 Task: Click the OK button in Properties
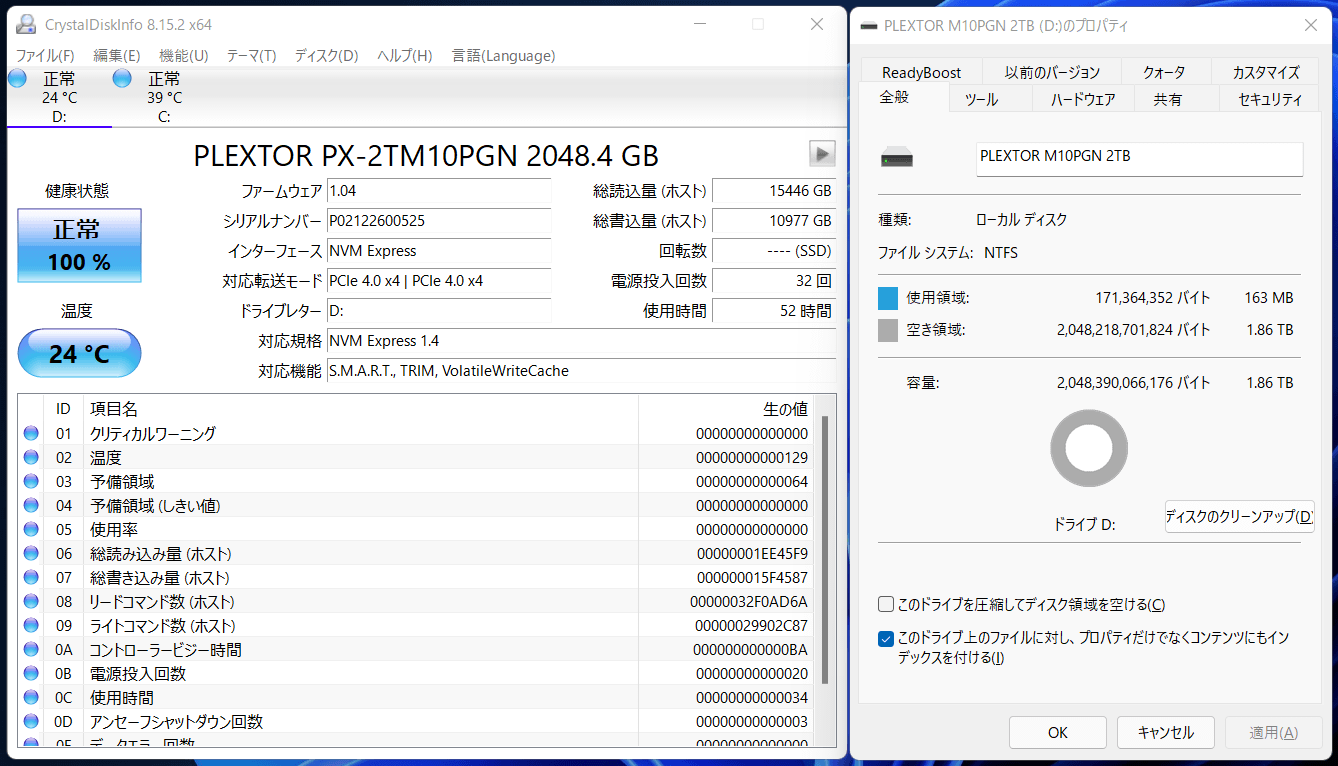(1058, 732)
